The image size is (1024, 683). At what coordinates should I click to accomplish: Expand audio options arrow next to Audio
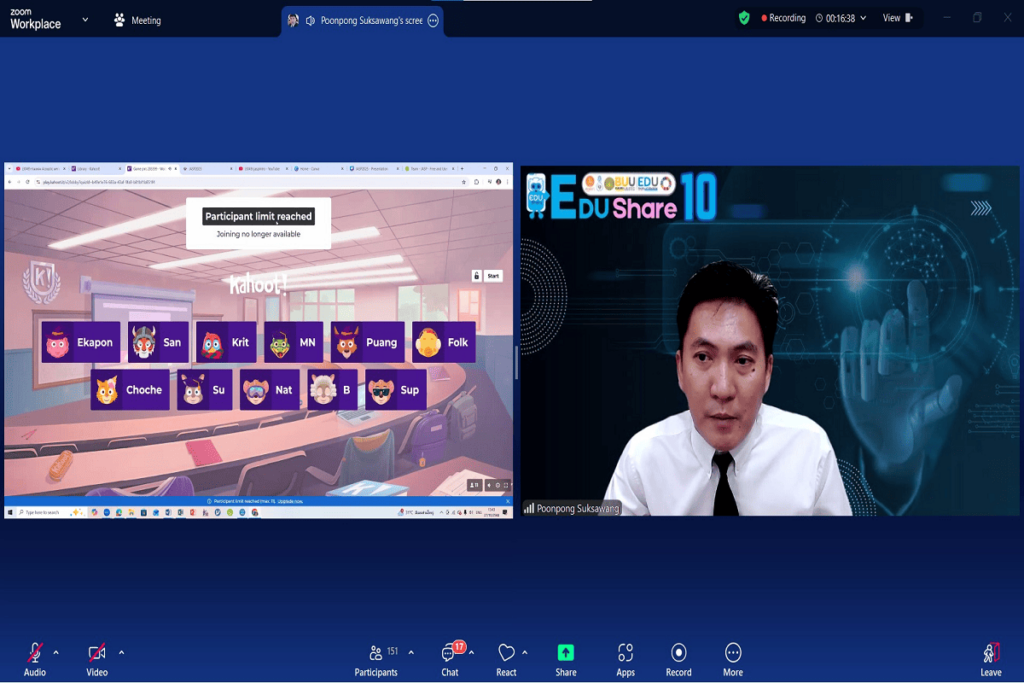click(x=56, y=652)
